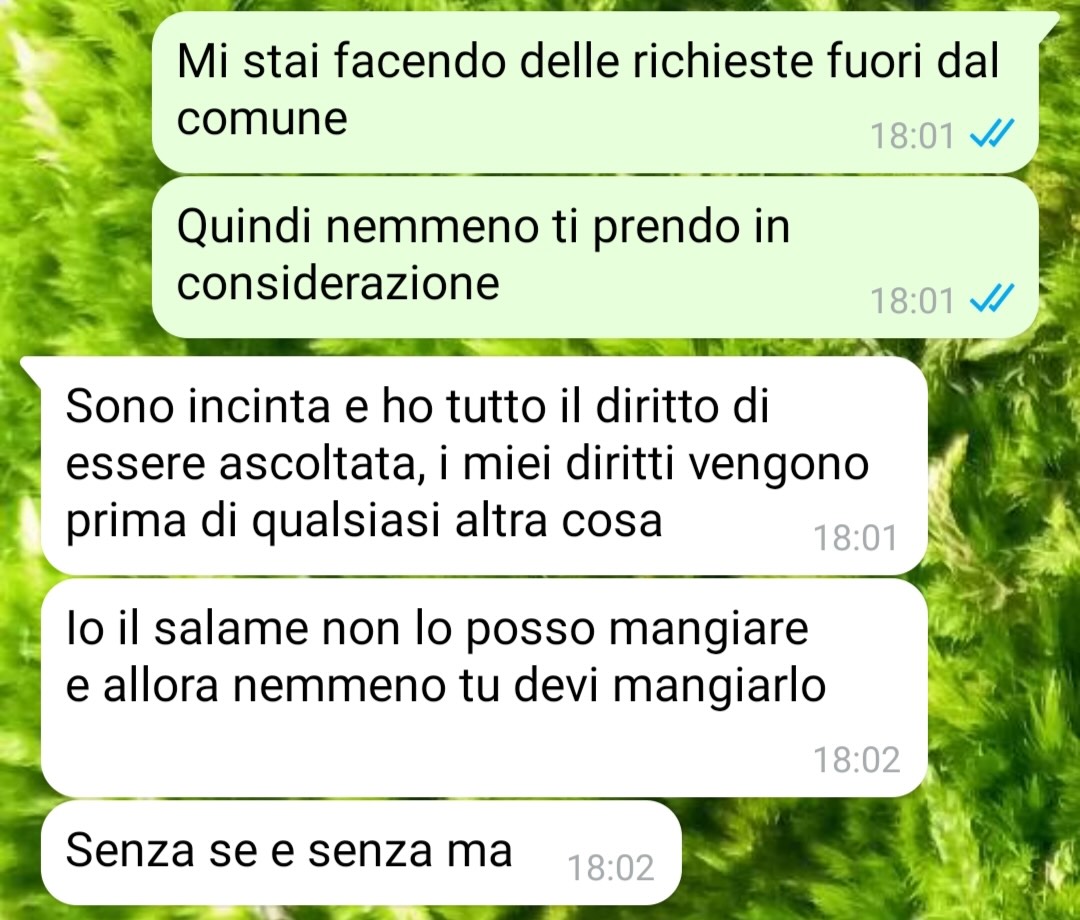Click the blue read ticks on the 'fuori dal comune' message
Viewport: 1080px width, 920px height.
[992, 134]
